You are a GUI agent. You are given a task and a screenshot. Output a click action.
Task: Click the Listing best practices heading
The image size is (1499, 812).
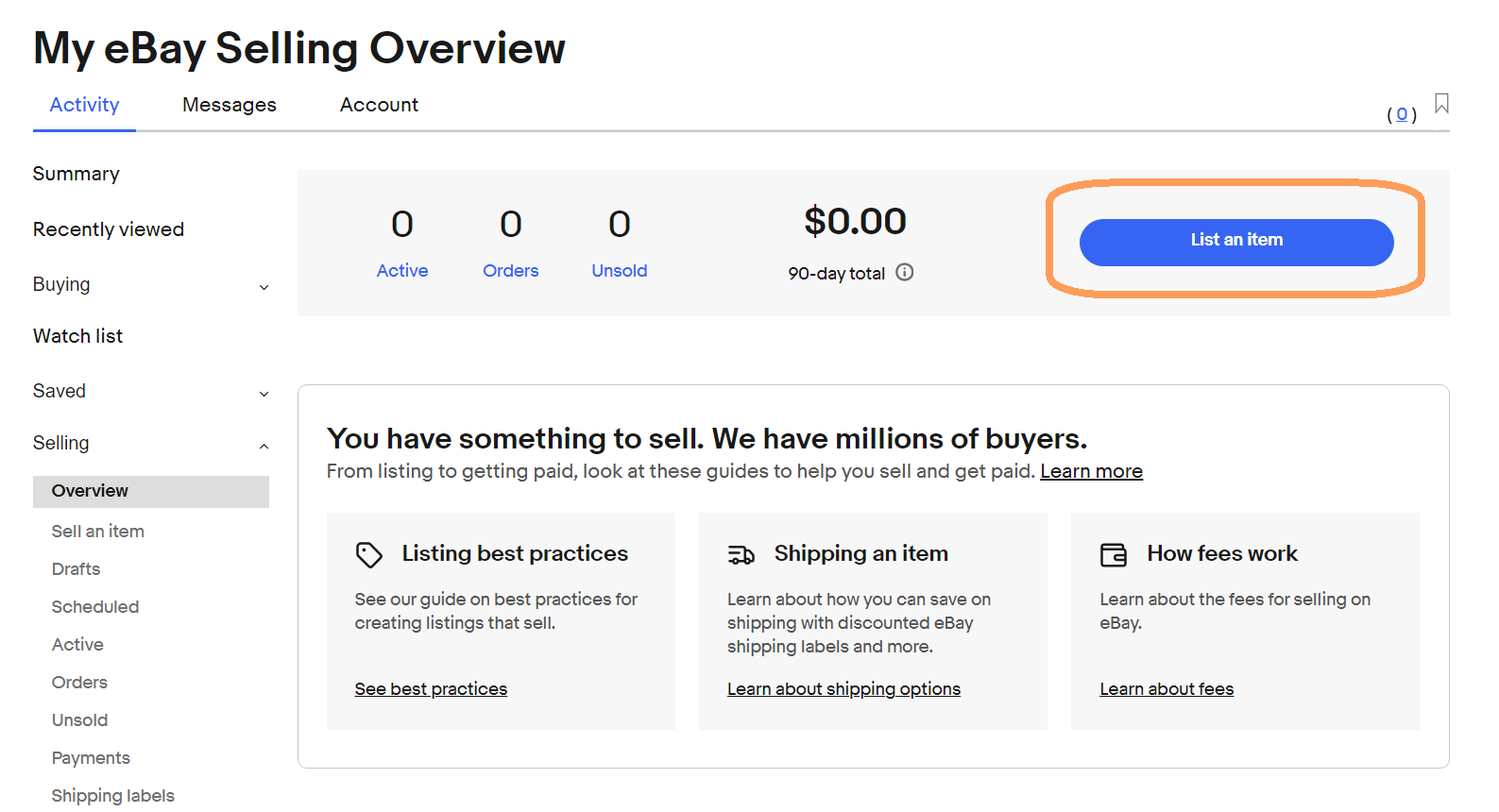click(515, 553)
